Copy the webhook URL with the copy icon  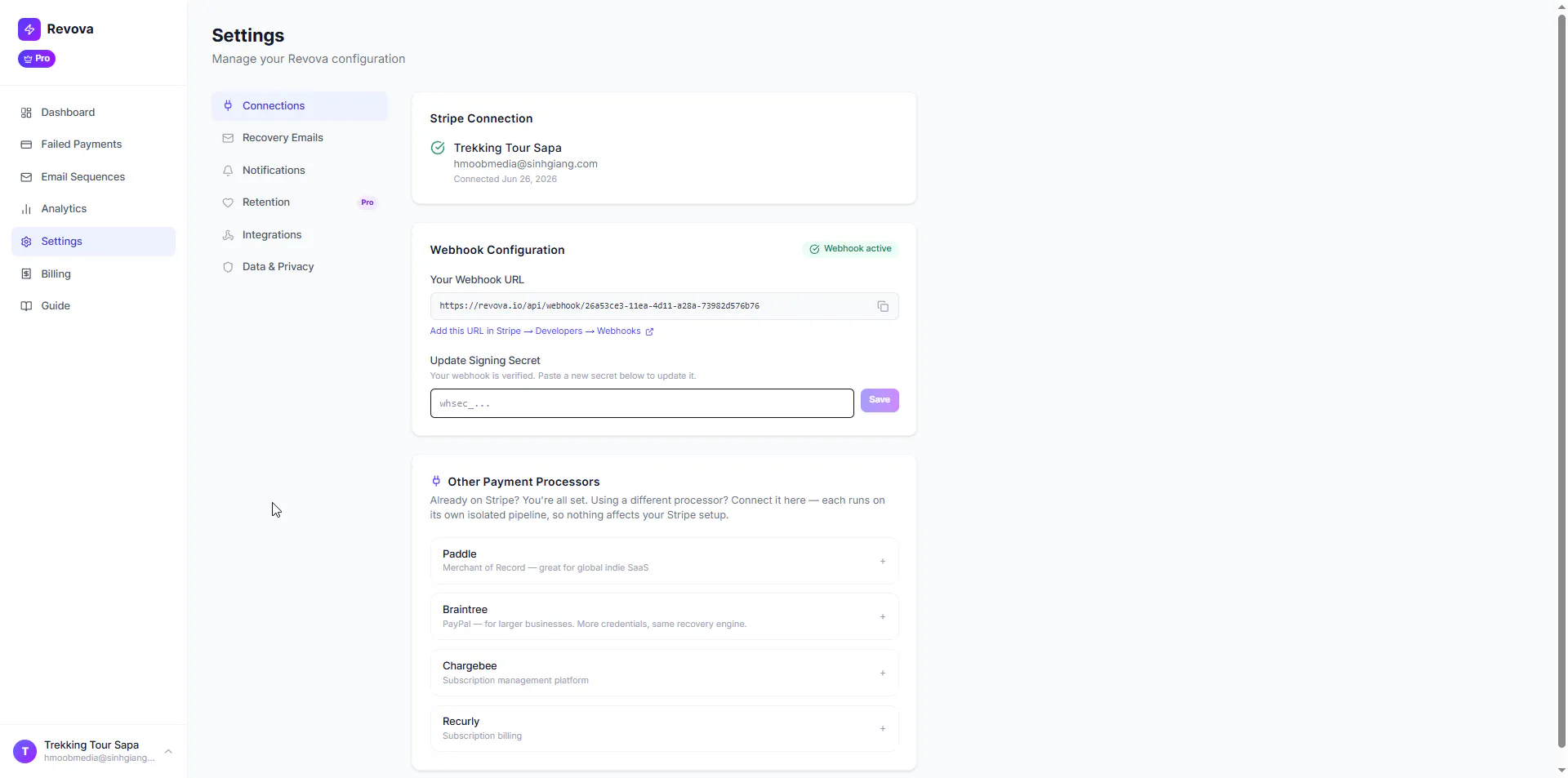click(883, 306)
